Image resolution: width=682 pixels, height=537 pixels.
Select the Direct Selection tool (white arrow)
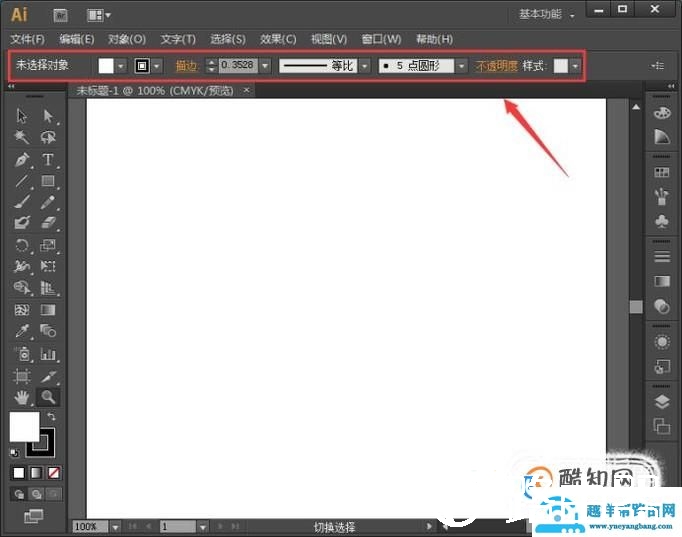(48, 116)
